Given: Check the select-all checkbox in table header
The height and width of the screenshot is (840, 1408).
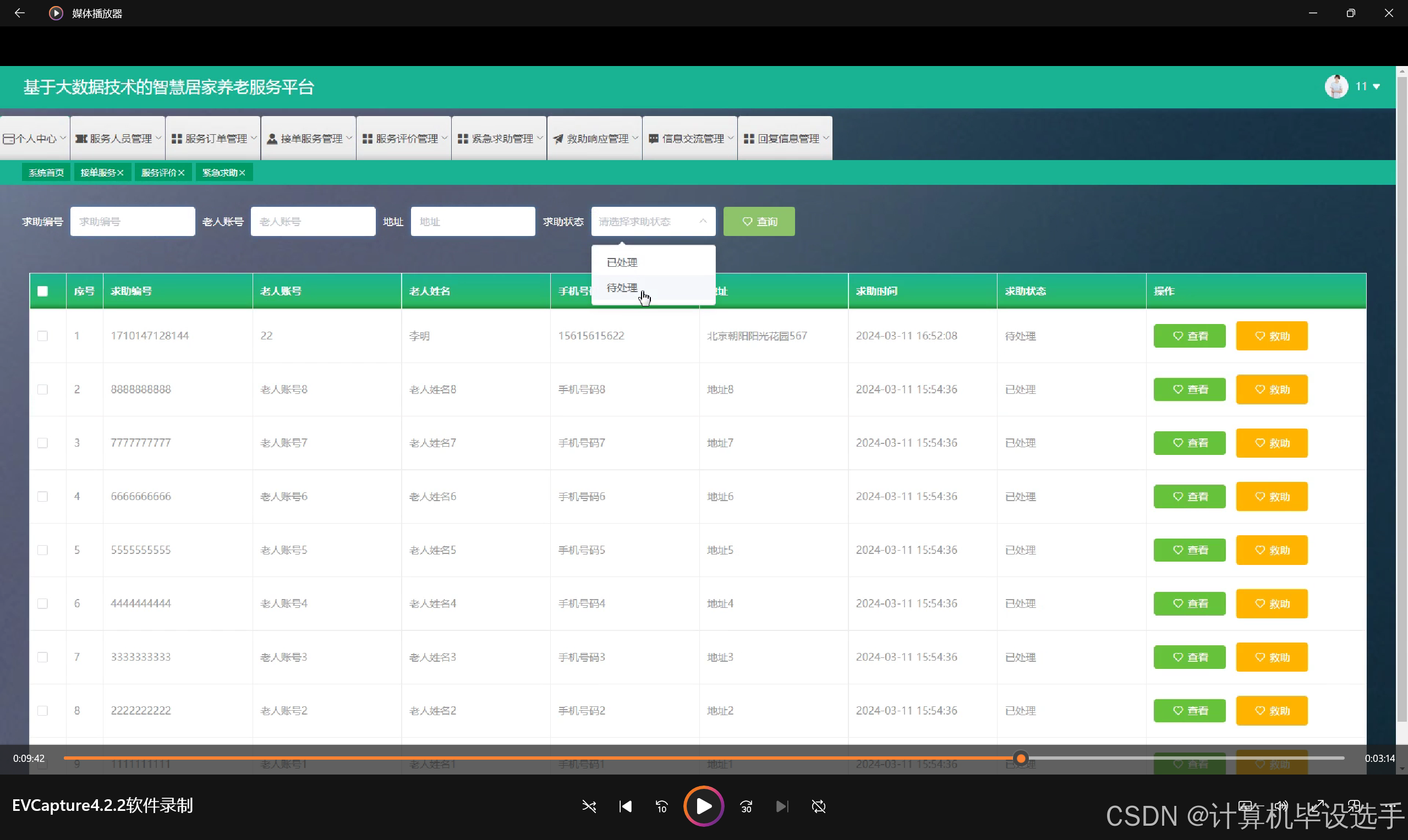Looking at the screenshot, I should pyautogui.click(x=42, y=291).
